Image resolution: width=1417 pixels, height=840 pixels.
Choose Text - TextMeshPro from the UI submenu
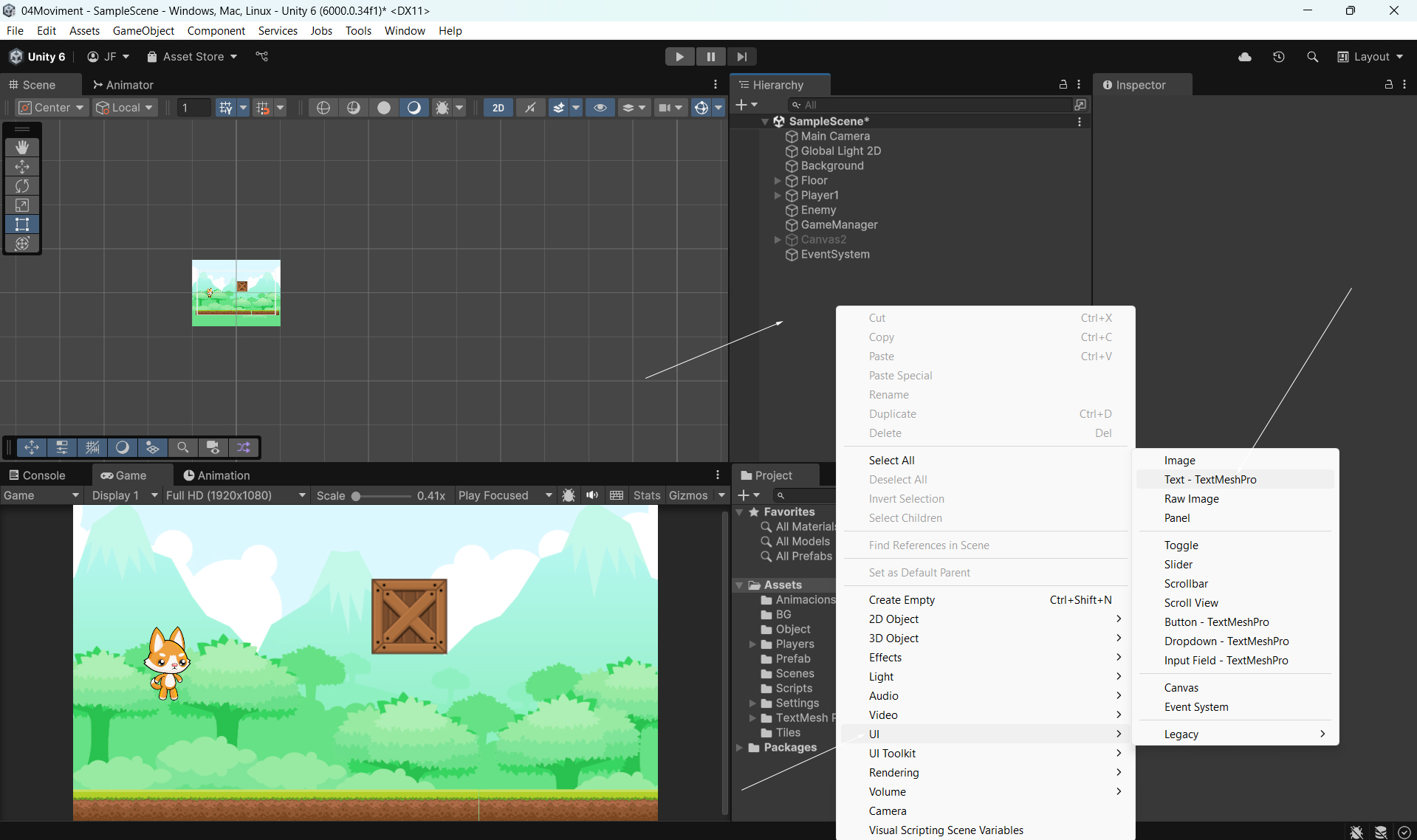tap(1210, 480)
